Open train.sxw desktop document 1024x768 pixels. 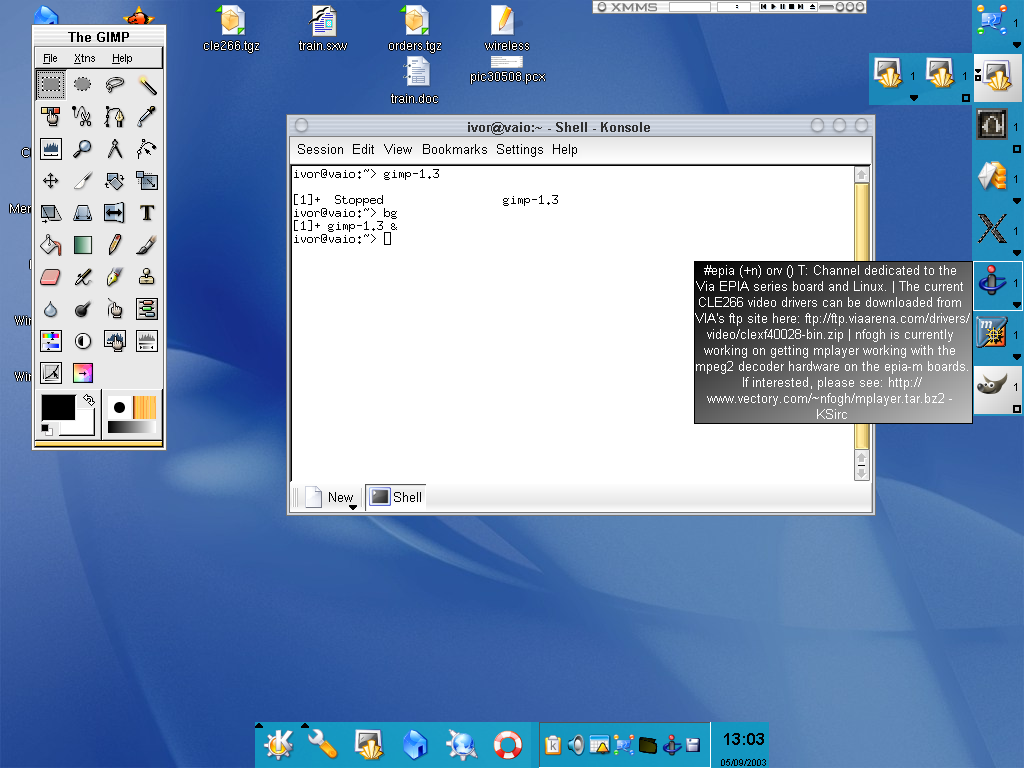point(323,29)
